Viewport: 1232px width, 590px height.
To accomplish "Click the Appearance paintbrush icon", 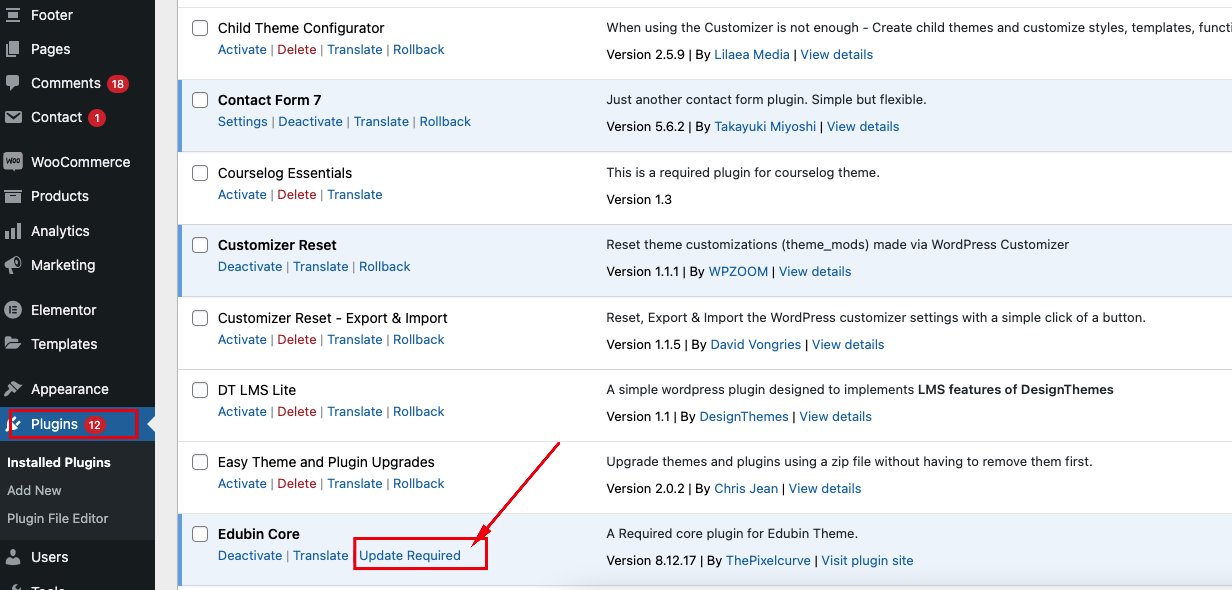I will pos(13,389).
